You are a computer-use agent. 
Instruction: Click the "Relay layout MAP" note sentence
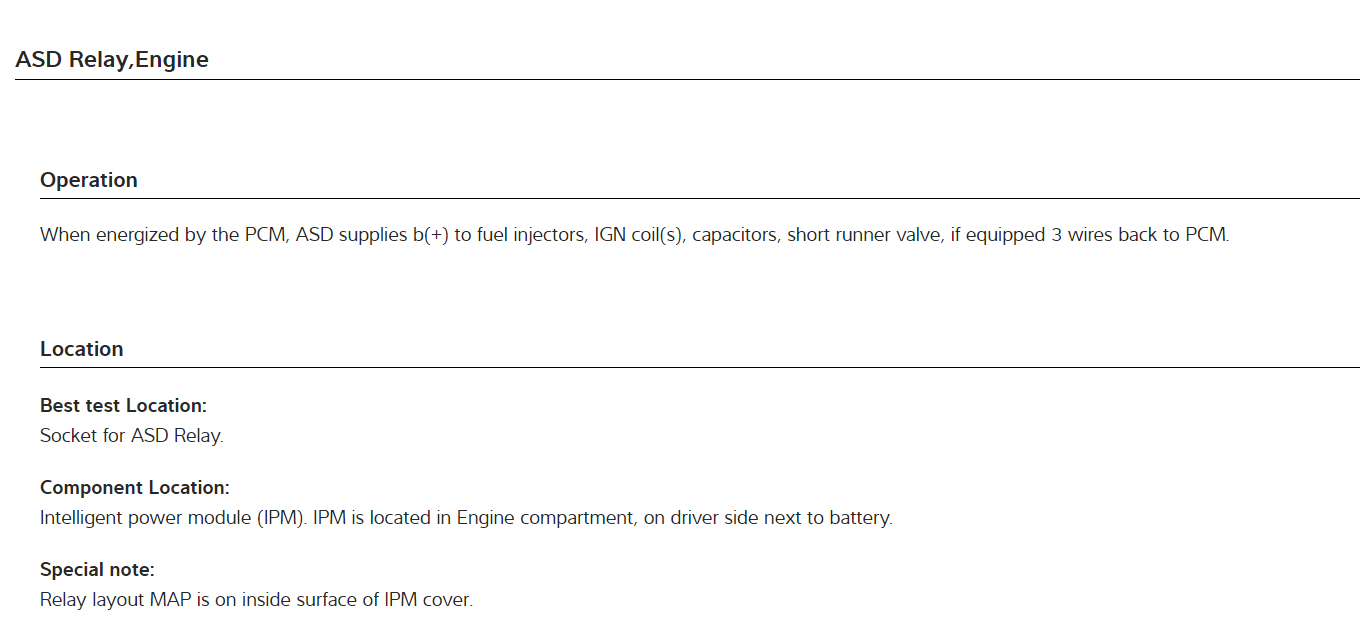(x=256, y=600)
